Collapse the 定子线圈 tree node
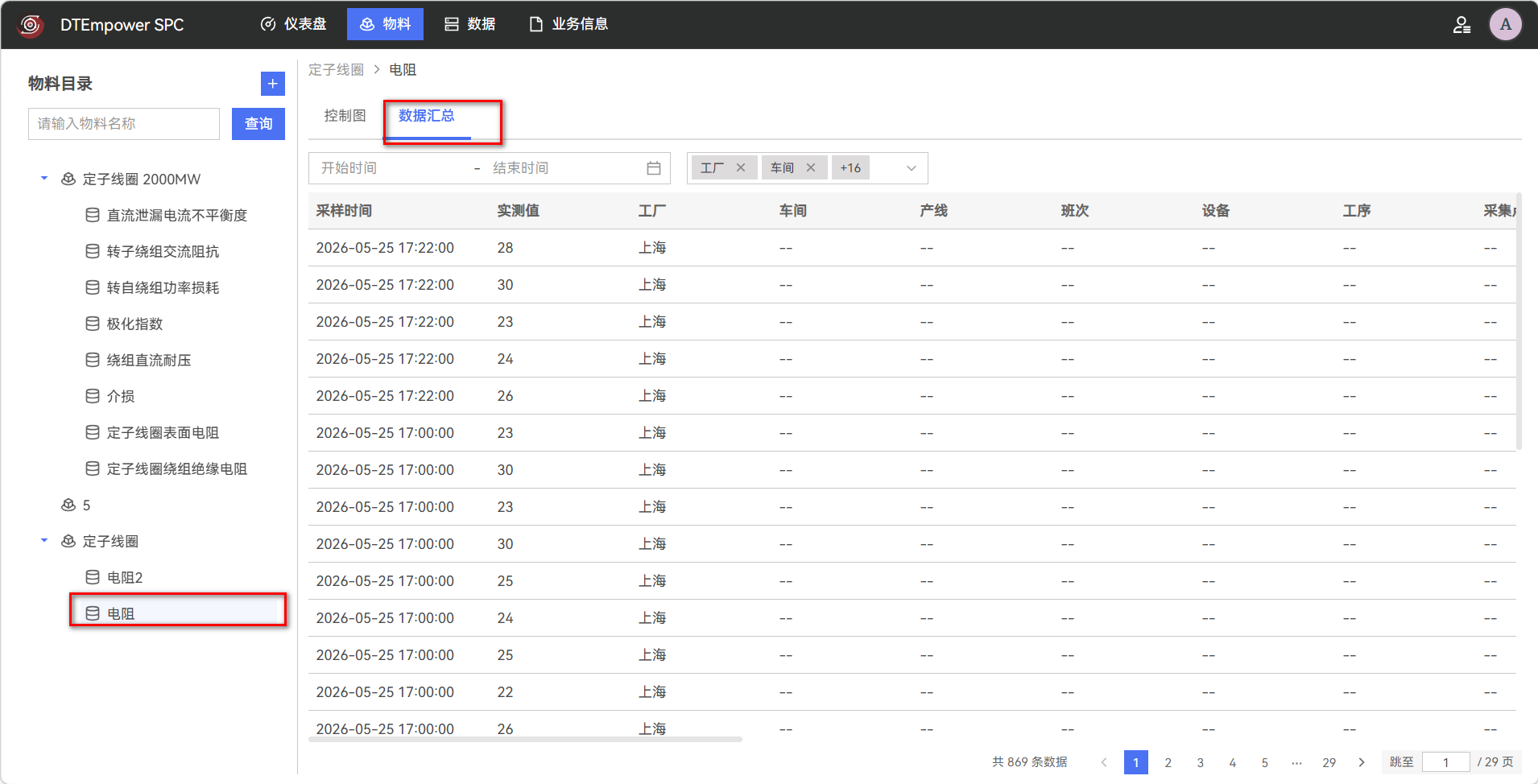The width and height of the screenshot is (1538, 784). click(x=44, y=541)
